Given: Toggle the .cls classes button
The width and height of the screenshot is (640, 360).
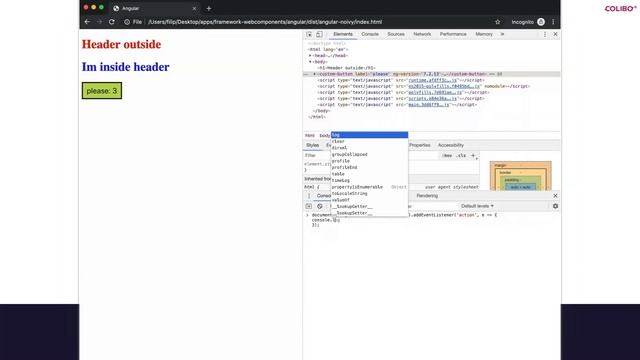Looking at the screenshot, I should pyautogui.click(x=461, y=156).
